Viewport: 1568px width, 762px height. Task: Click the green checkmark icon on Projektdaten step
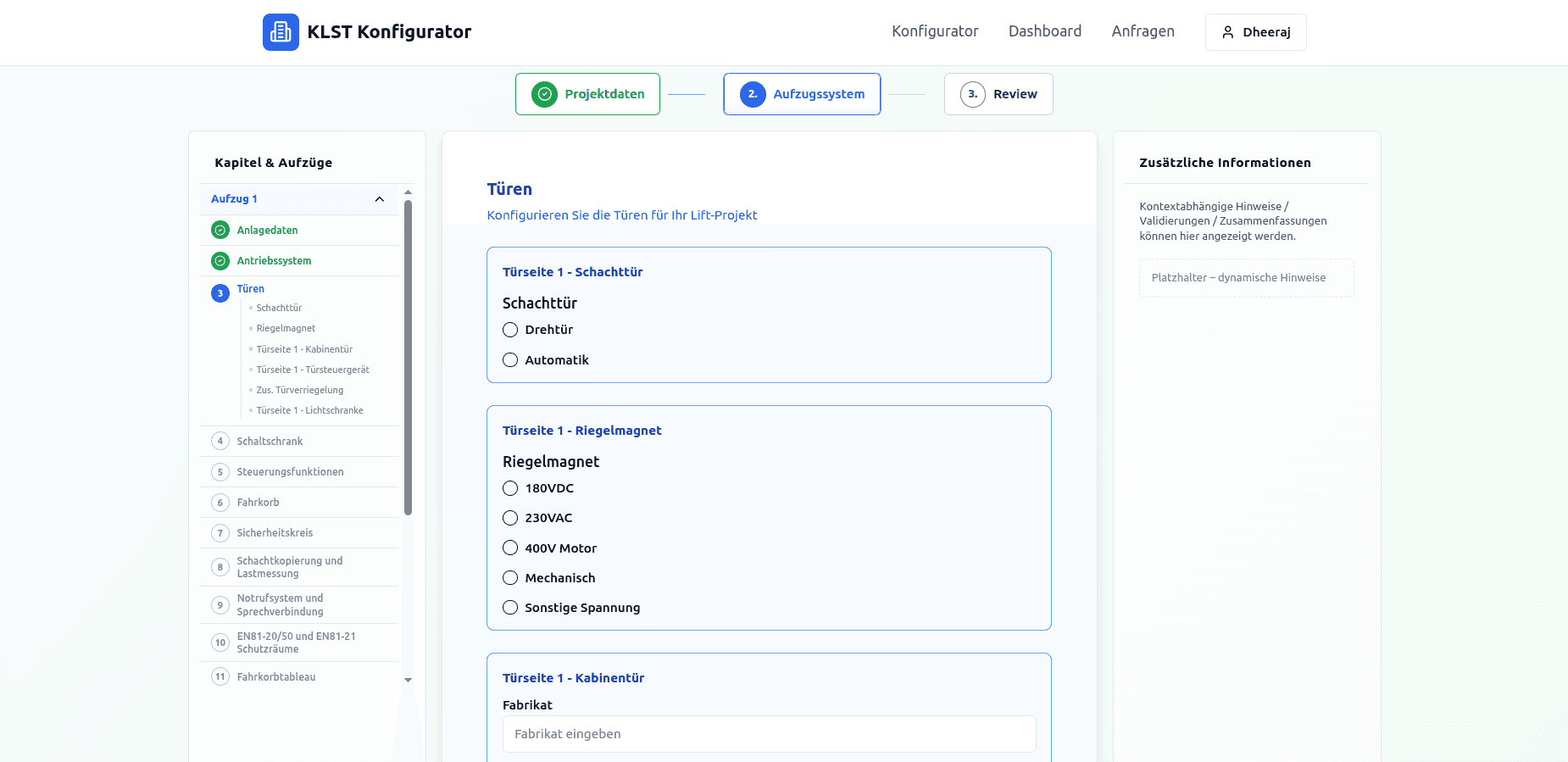tap(544, 94)
